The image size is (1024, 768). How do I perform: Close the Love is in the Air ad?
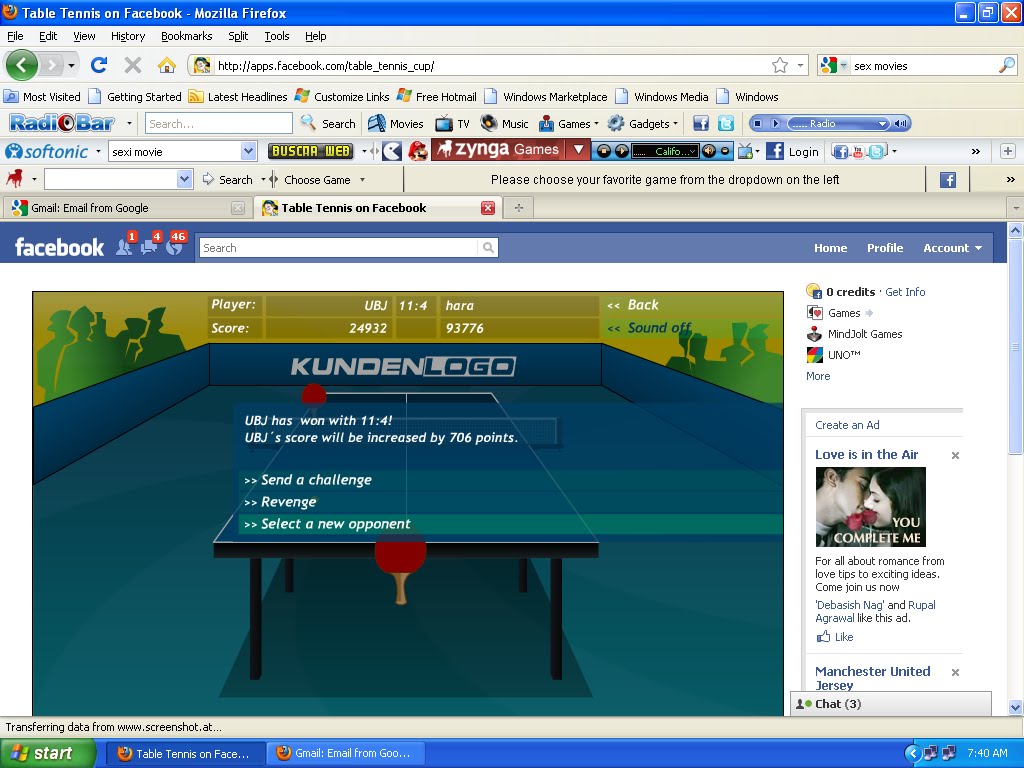pyautogui.click(x=955, y=455)
